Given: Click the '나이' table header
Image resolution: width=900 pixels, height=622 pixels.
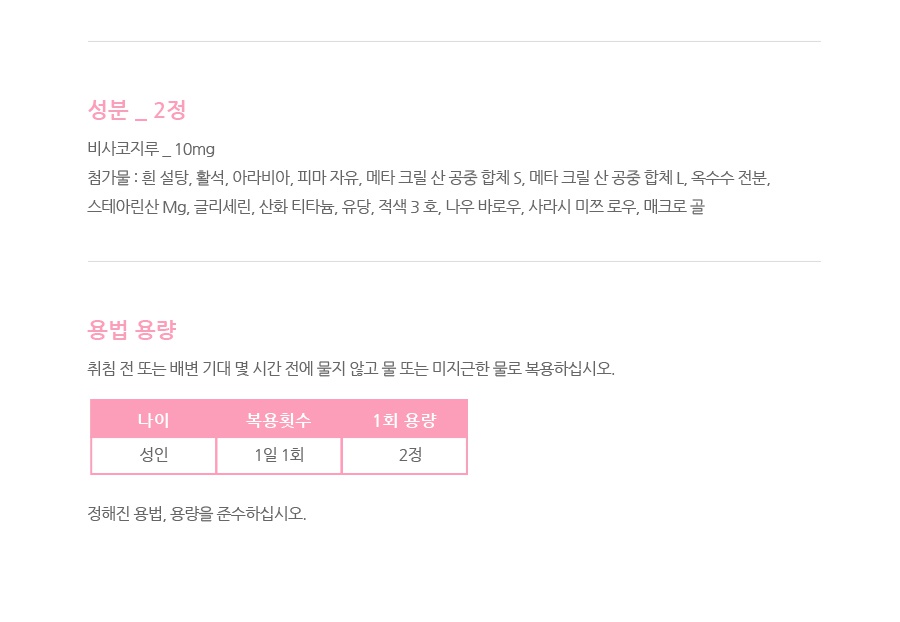Looking at the screenshot, I should [153, 420].
